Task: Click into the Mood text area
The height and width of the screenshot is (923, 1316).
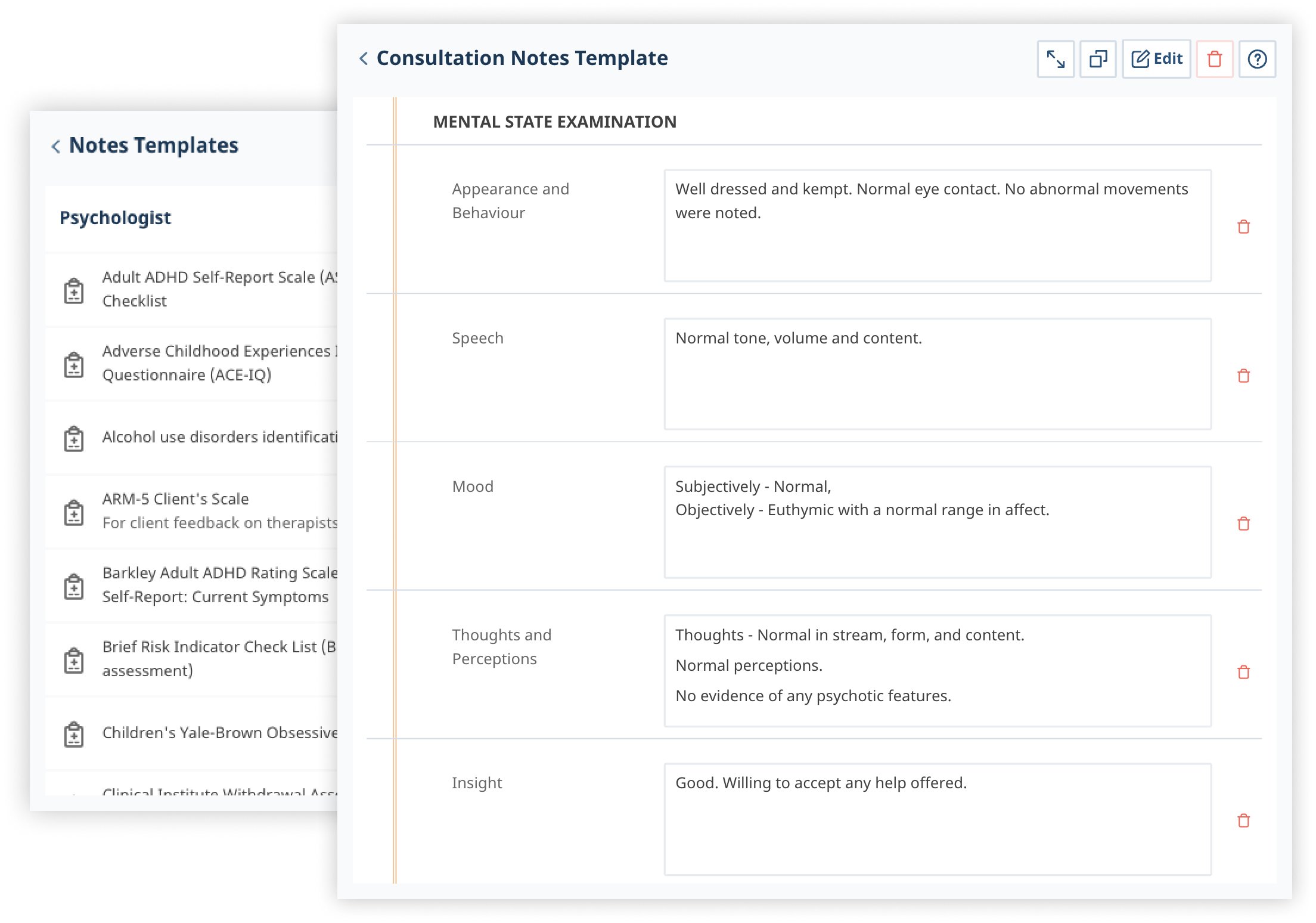Action: click(938, 522)
